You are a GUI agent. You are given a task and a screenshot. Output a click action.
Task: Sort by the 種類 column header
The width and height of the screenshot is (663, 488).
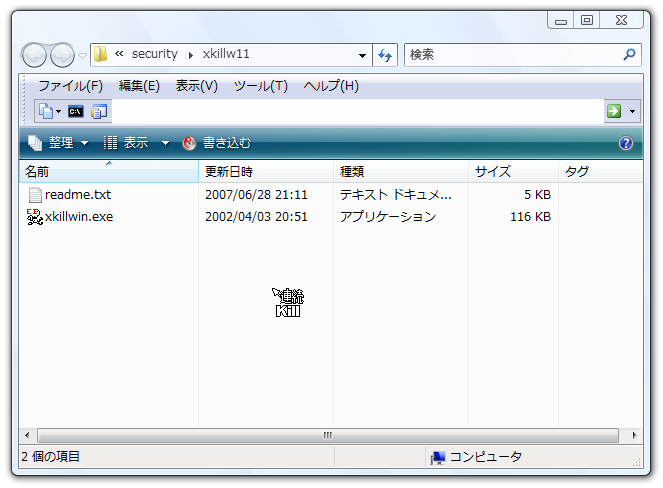coord(401,172)
